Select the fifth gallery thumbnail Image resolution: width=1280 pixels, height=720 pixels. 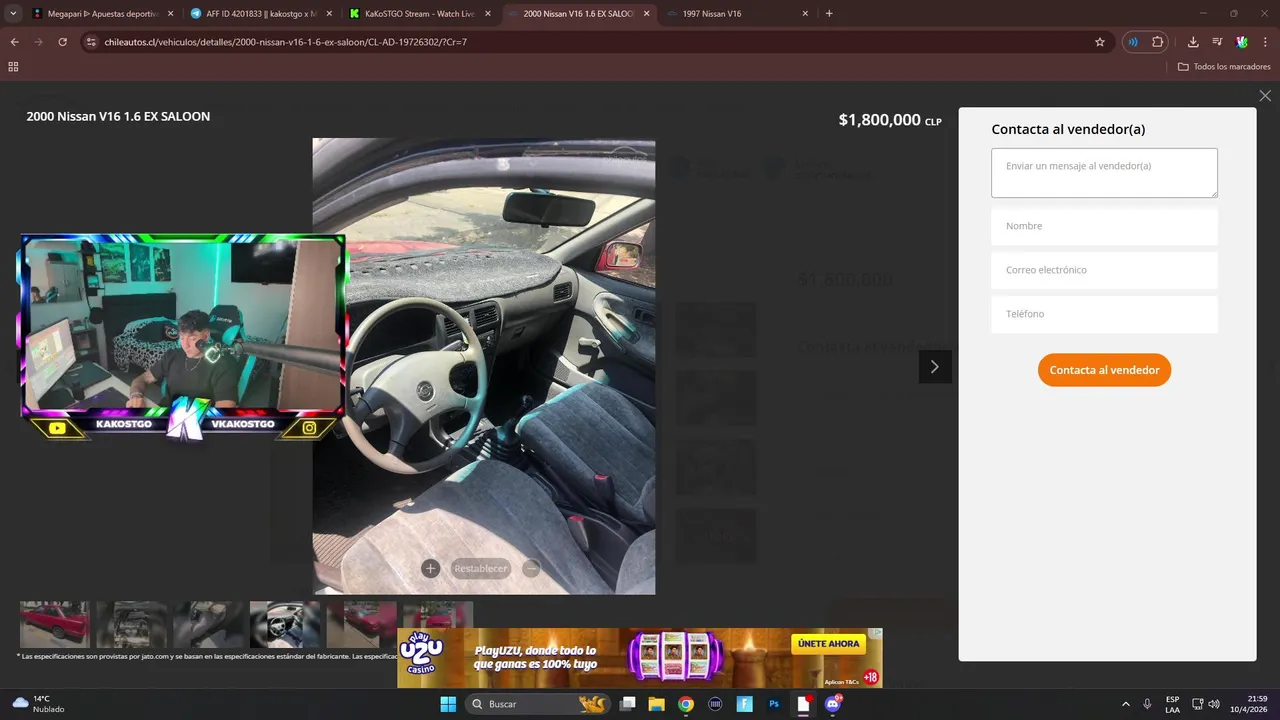tap(361, 624)
